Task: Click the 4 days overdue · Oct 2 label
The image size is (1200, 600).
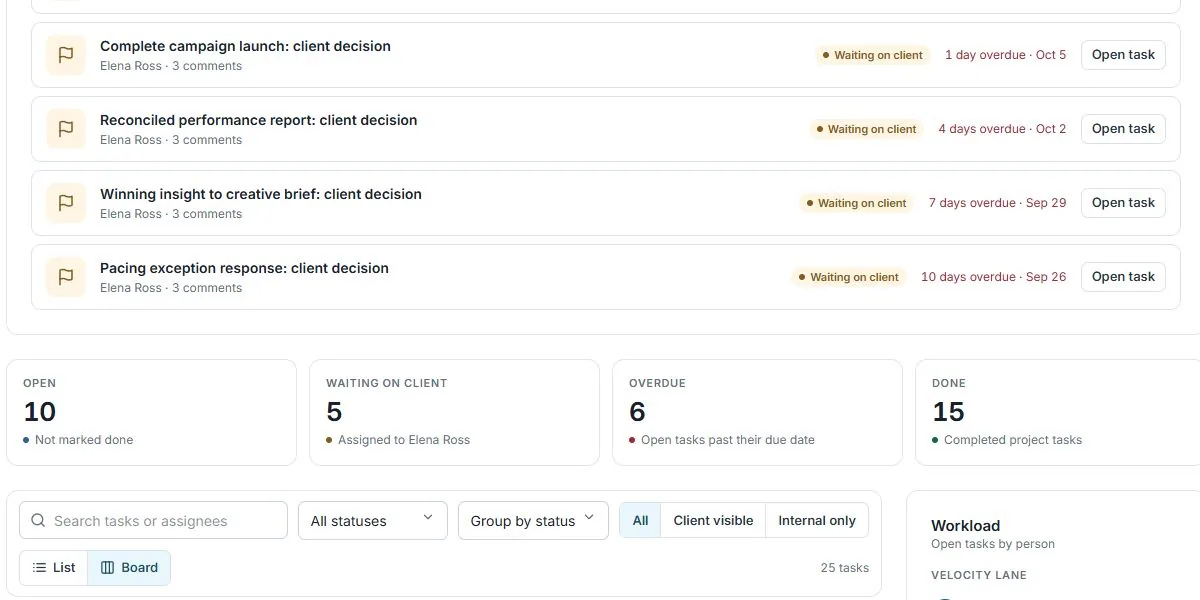Action: point(1002,129)
